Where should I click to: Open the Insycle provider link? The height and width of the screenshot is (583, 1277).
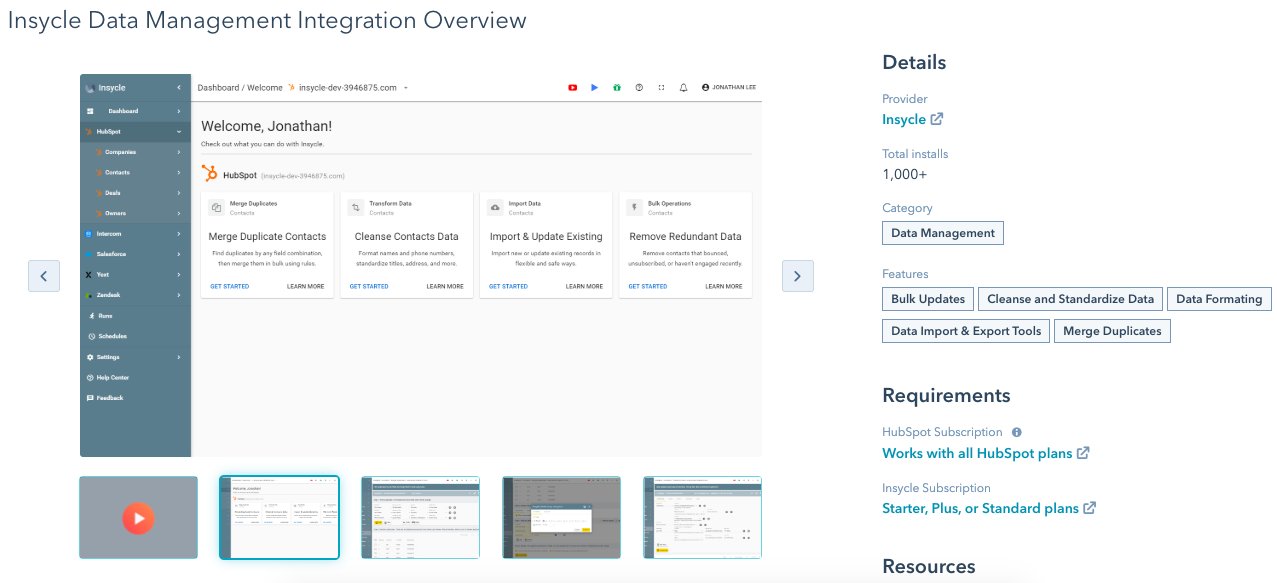pyautogui.click(x=904, y=119)
